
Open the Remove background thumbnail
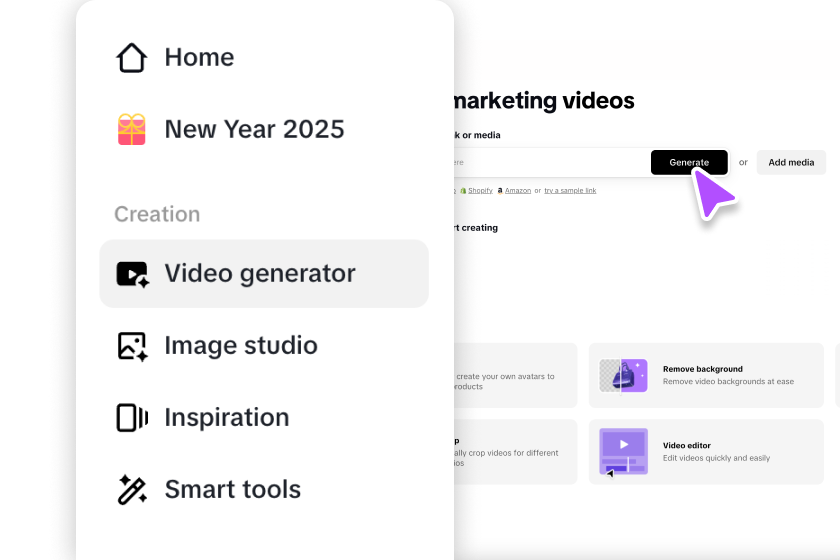click(623, 376)
